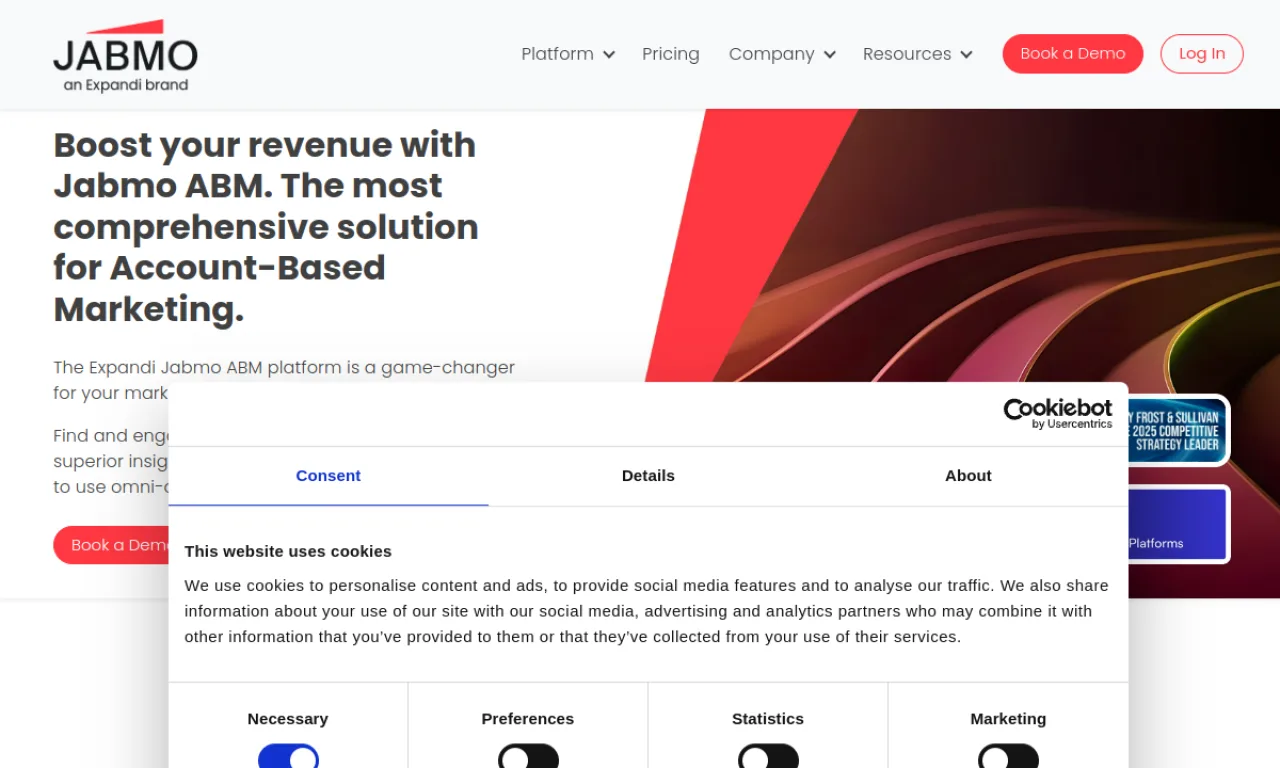Expand the Company menu chevron
Viewport: 1280px width, 768px height.
[x=829, y=55]
